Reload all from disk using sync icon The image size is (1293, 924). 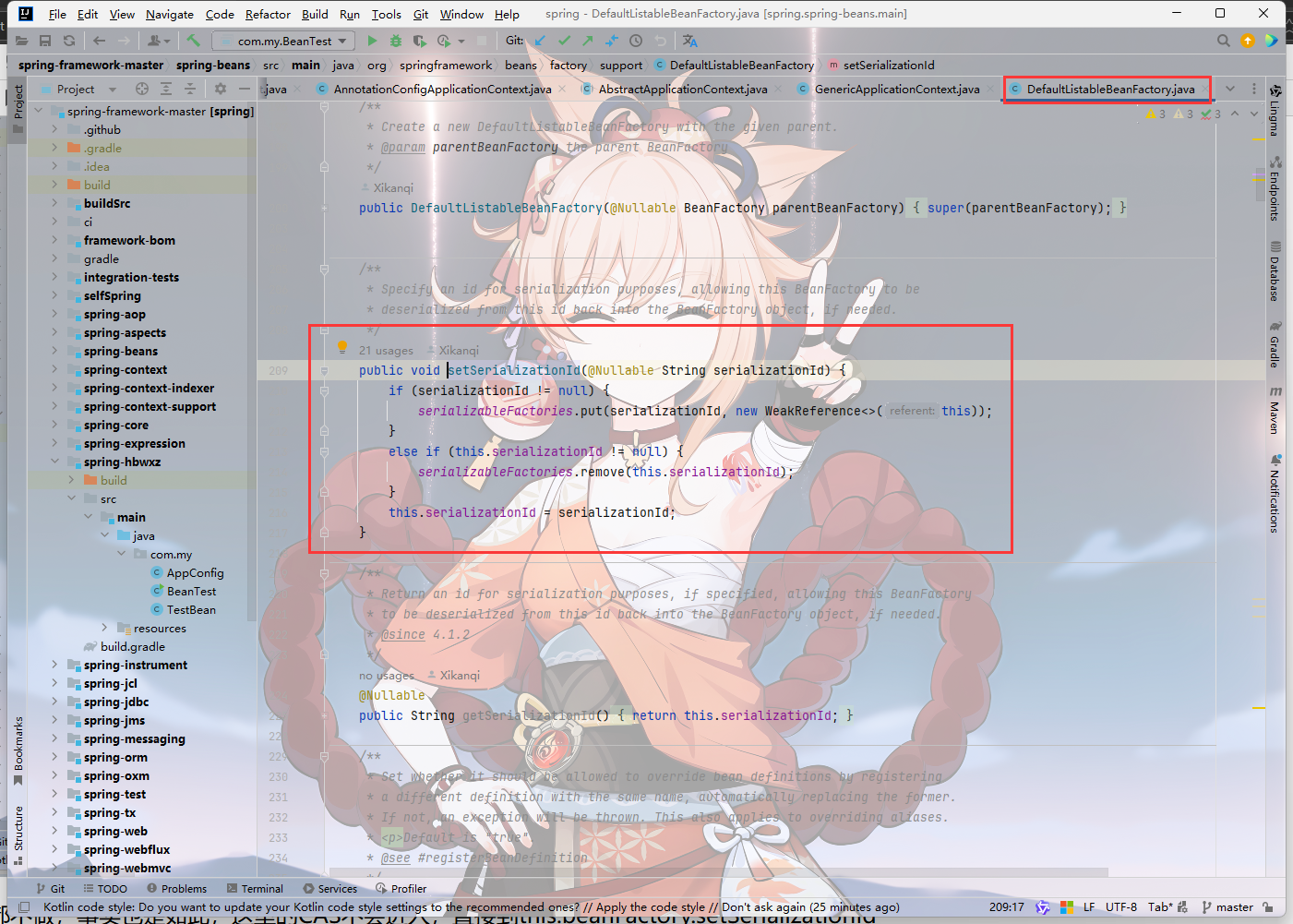point(69,41)
